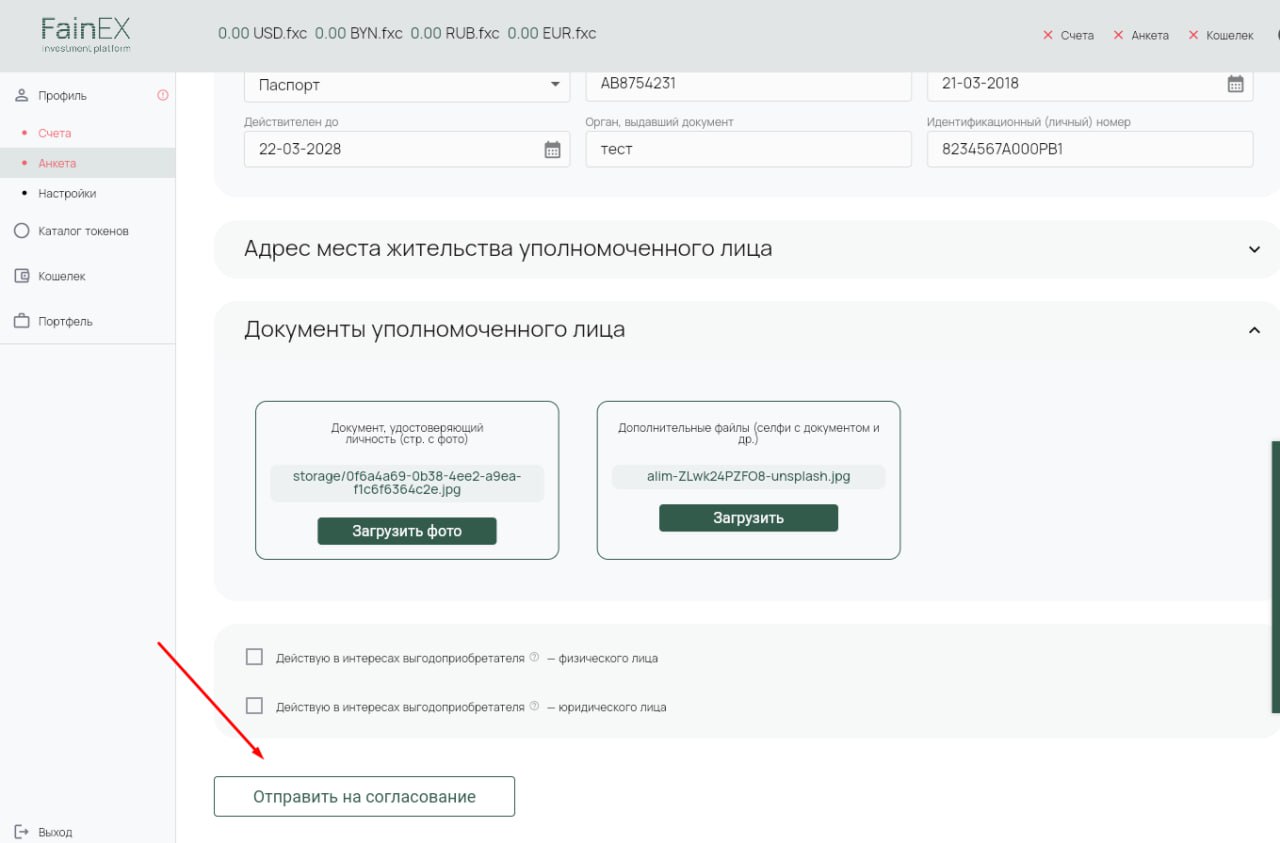This screenshot has width=1280, height=843.
Task: Click Загрузить фото button
Action: pos(407,531)
